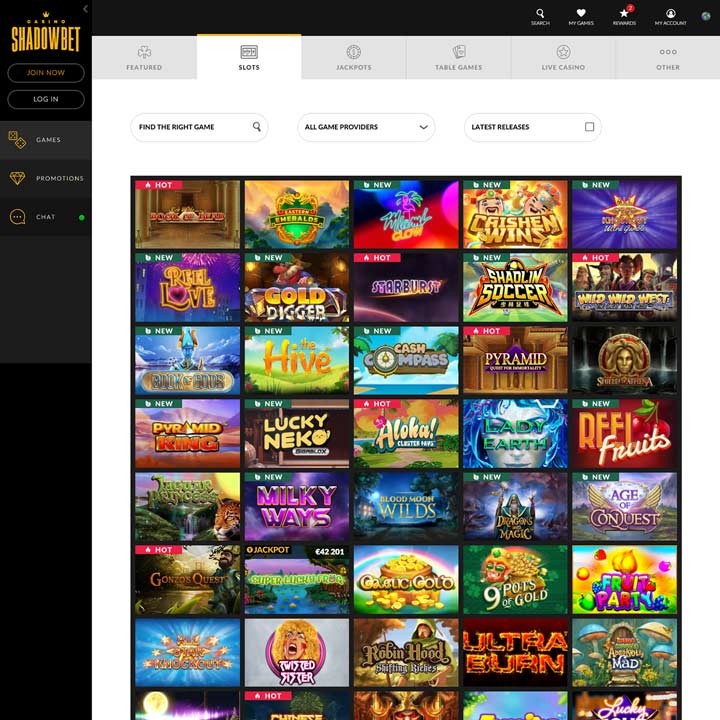Open the Milky Ways game

[x=297, y=506]
